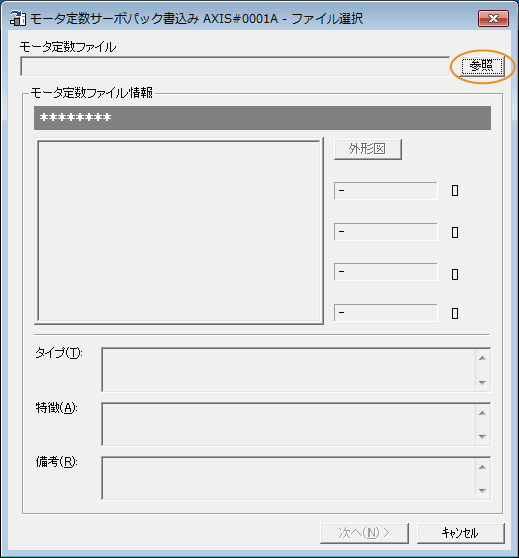Click the motor image preview area
This screenshot has height=558, width=519.
179,231
